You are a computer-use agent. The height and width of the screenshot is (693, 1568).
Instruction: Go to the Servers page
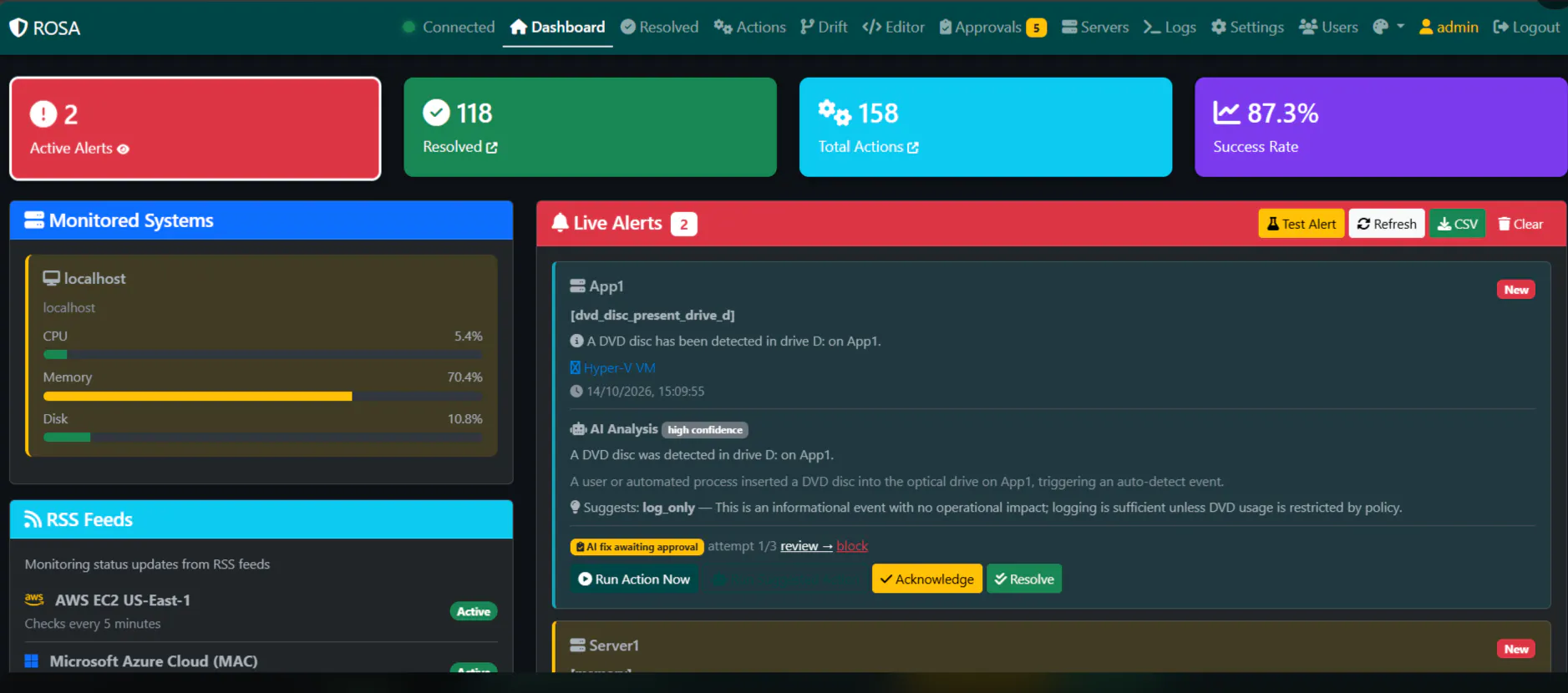click(1095, 28)
